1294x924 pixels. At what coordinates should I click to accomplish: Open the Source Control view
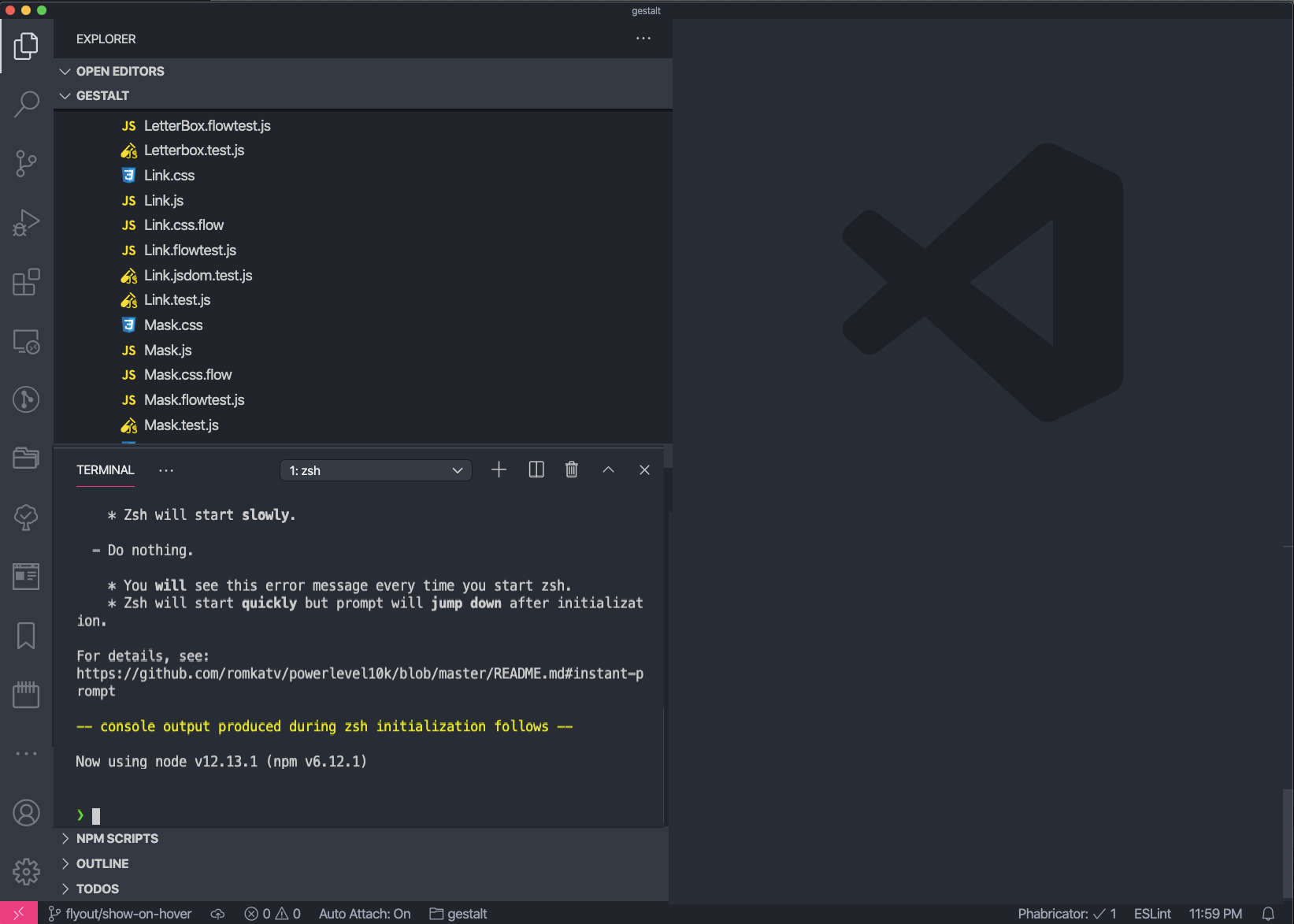point(26,164)
